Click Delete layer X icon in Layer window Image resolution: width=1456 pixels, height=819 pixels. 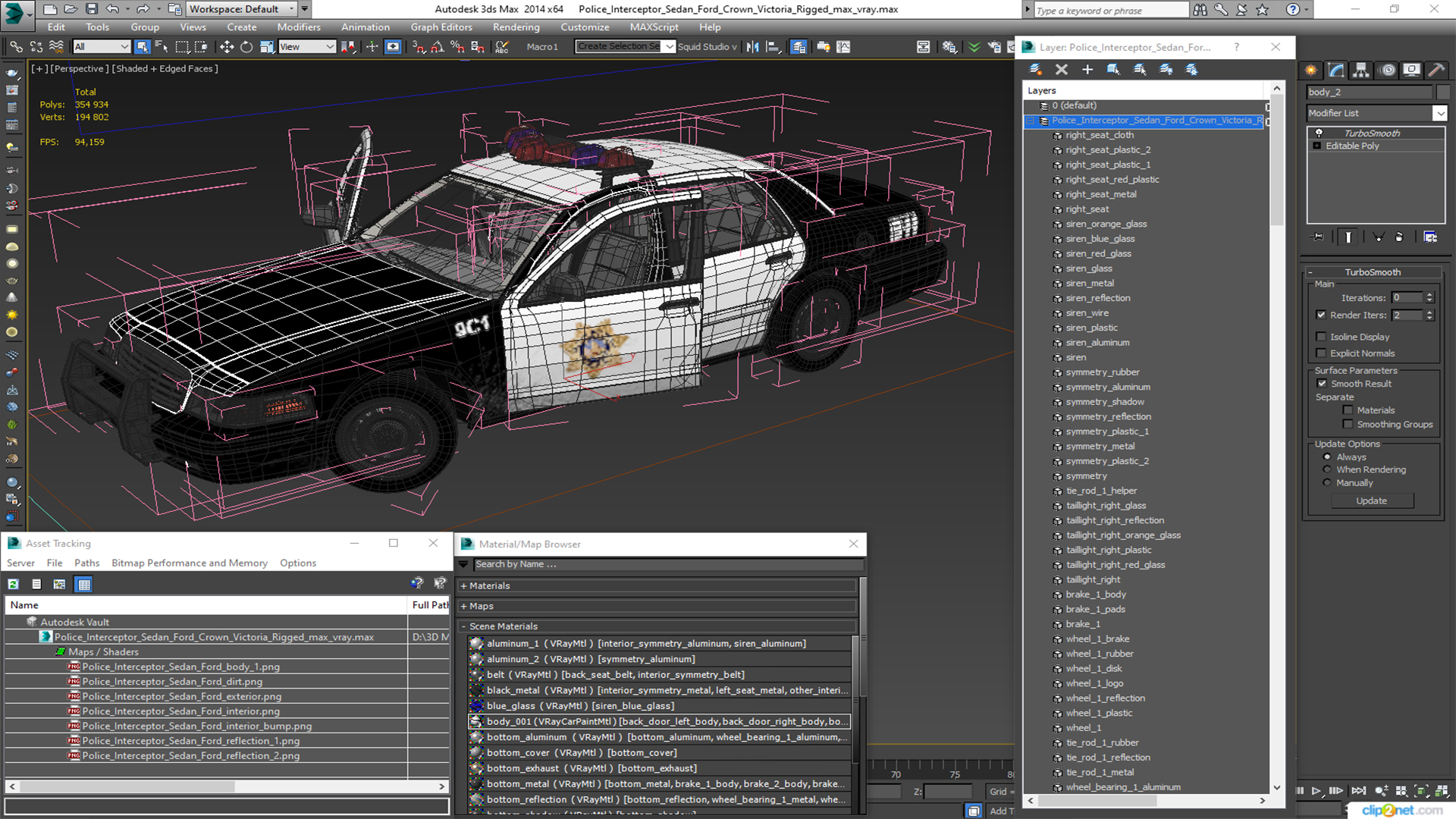point(1062,69)
